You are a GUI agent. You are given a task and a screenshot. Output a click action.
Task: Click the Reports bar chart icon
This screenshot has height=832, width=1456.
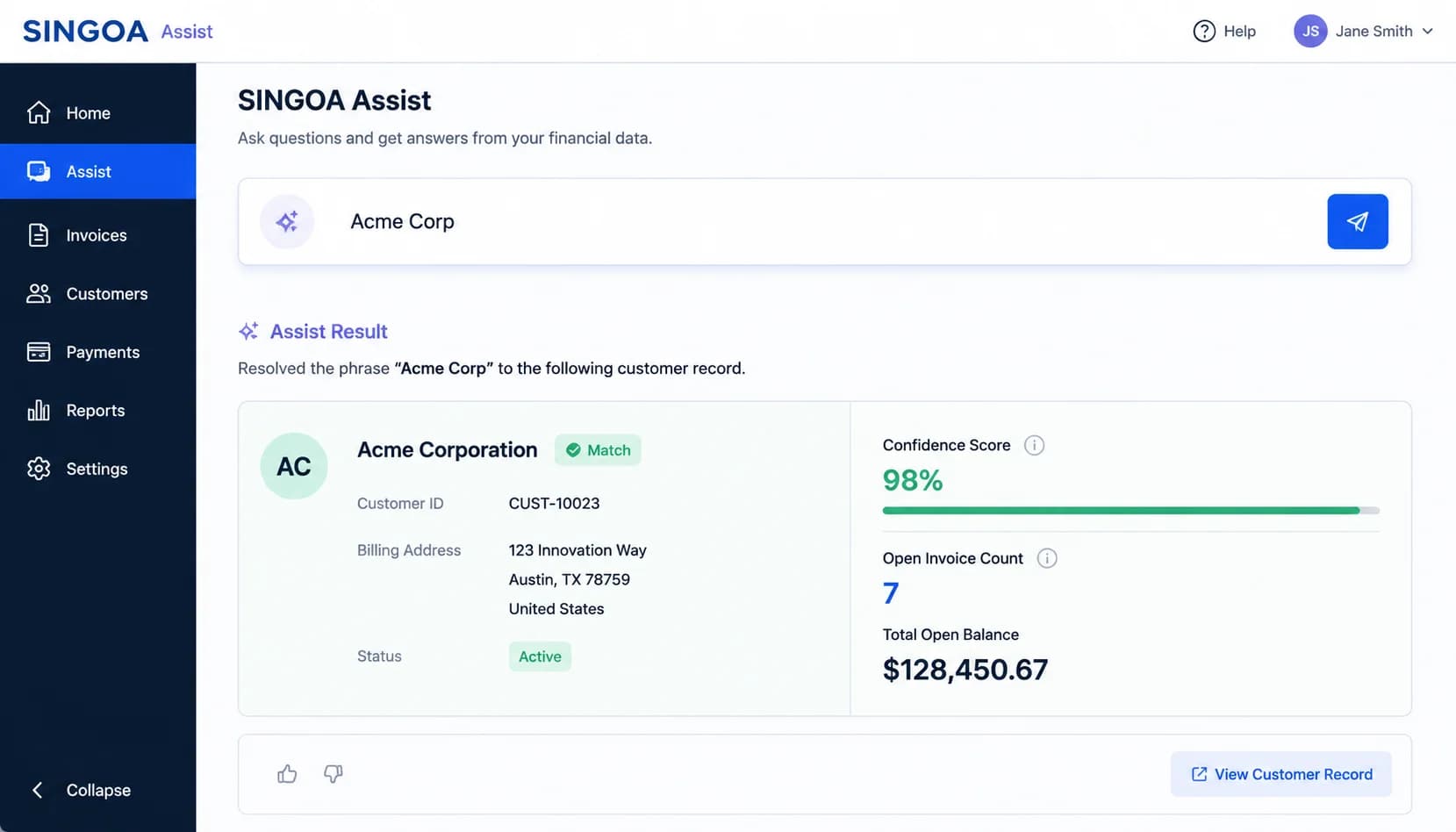[x=39, y=410]
